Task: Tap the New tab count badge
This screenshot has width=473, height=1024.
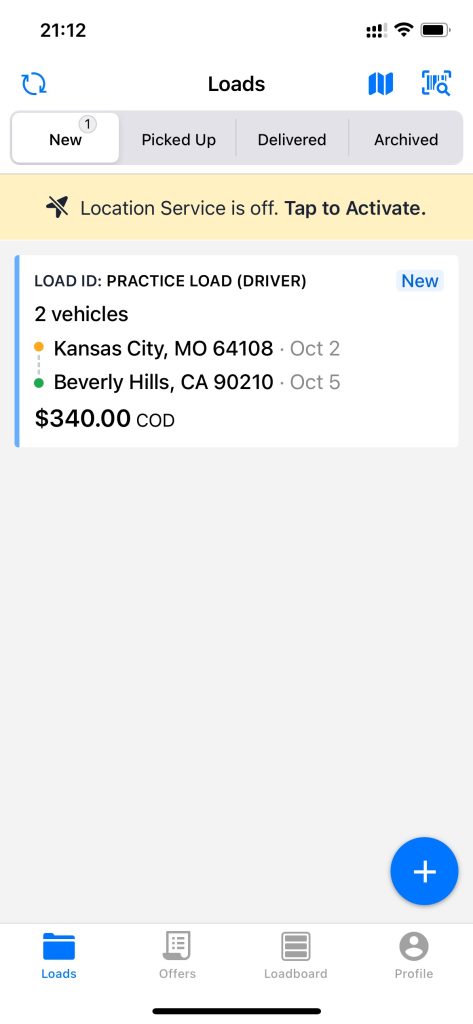Action: pyautogui.click(x=88, y=123)
